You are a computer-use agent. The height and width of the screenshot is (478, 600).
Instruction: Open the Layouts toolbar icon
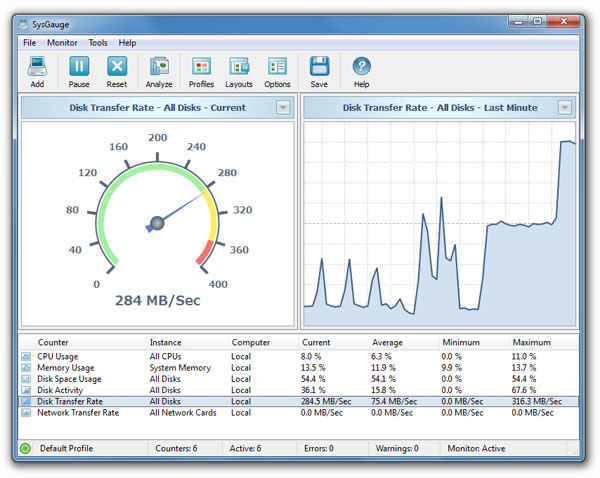pos(239,66)
